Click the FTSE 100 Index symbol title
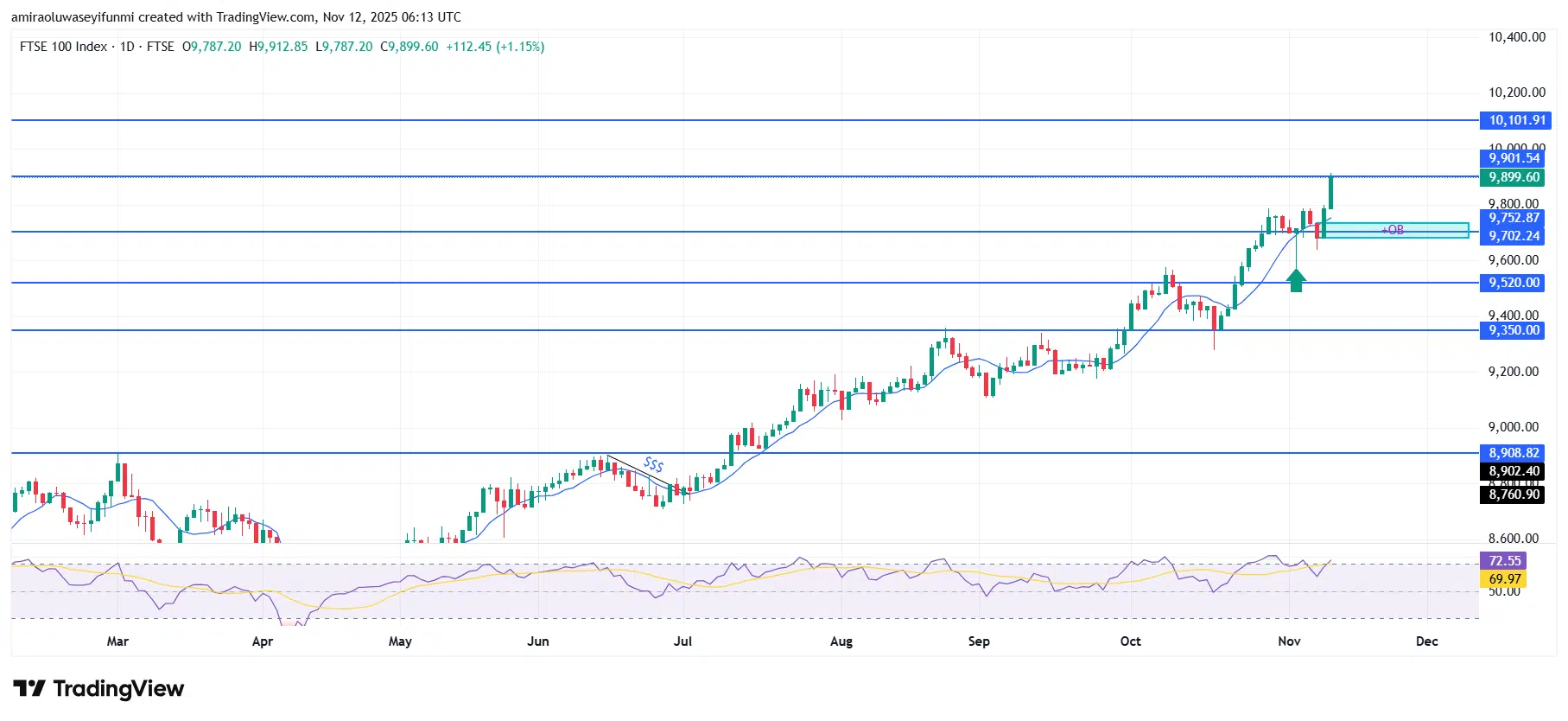 (63, 47)
